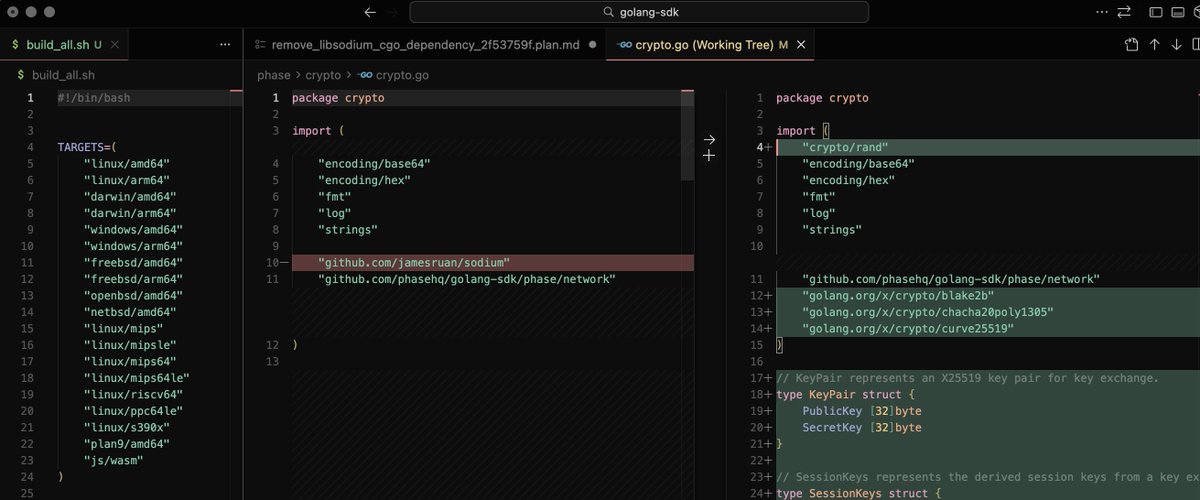Click the unsaved dot on plan.md tab
Screen dimensions: 1200x500
593,45
